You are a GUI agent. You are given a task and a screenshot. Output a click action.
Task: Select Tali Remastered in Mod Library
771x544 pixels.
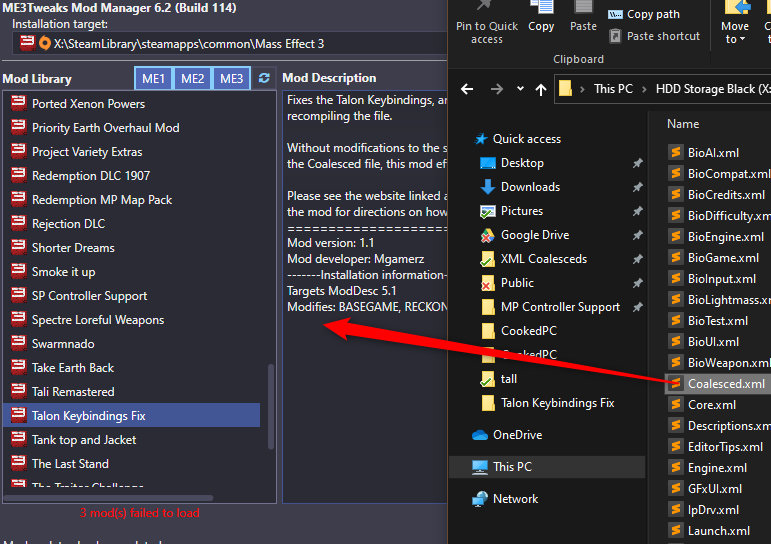click(73, 392)
